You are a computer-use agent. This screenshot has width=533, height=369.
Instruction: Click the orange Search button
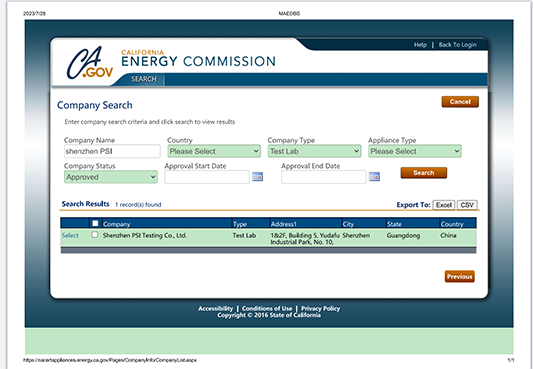click(x=424, y=173)
